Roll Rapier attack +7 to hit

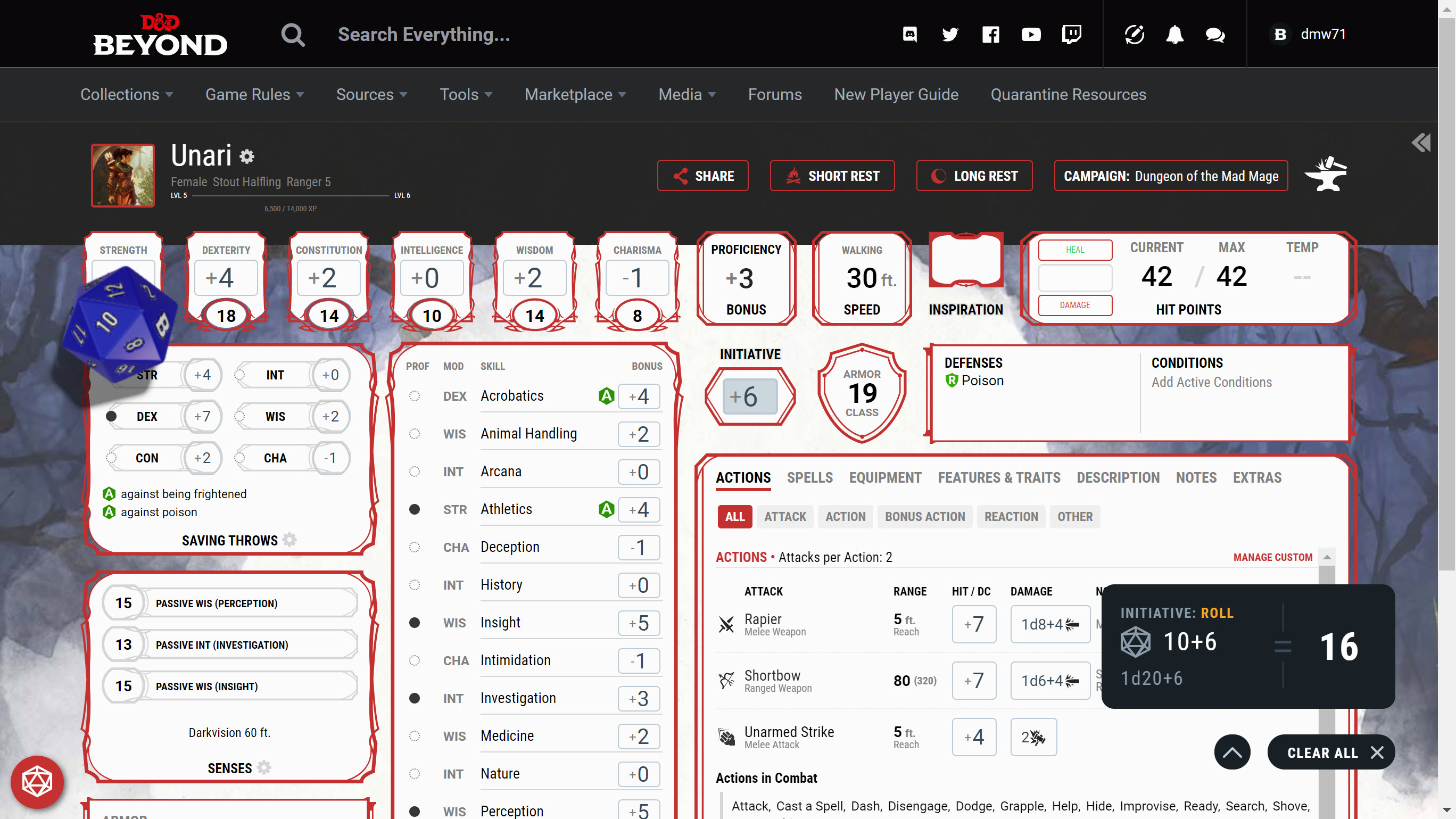click(974, 625)
